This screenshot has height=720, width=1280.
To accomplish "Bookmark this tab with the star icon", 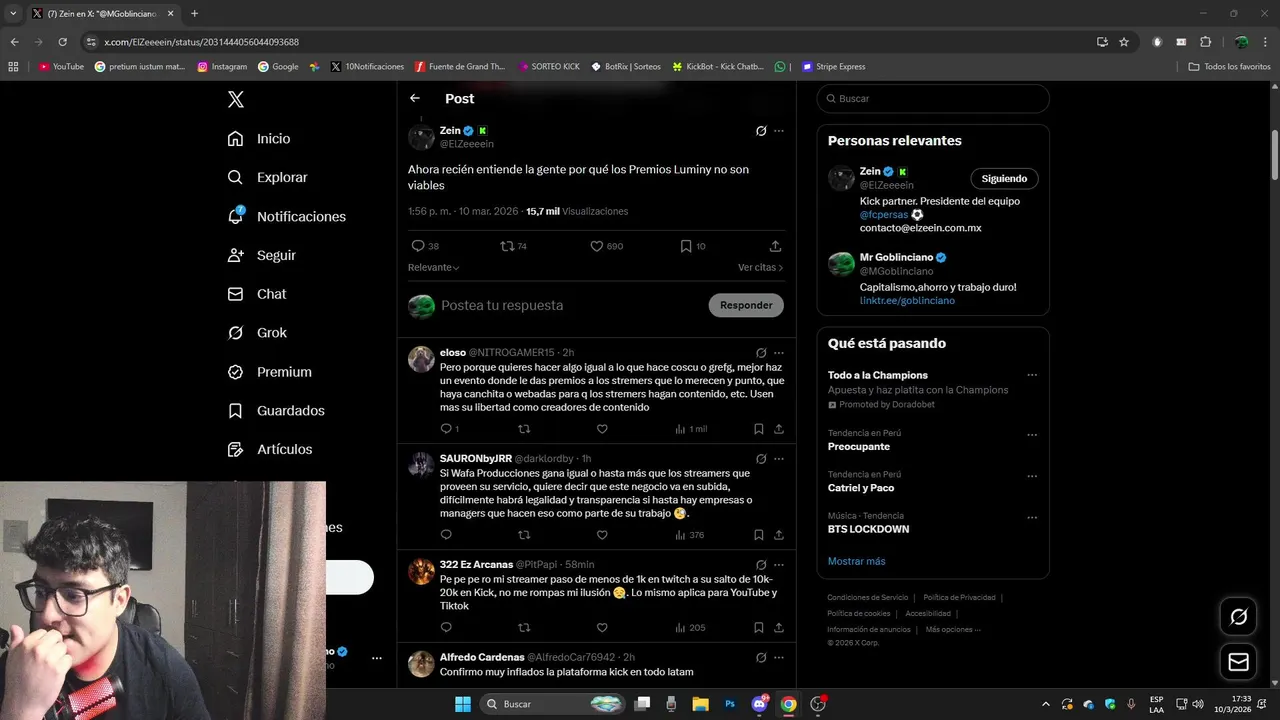I will click(x=1124, y=42).
